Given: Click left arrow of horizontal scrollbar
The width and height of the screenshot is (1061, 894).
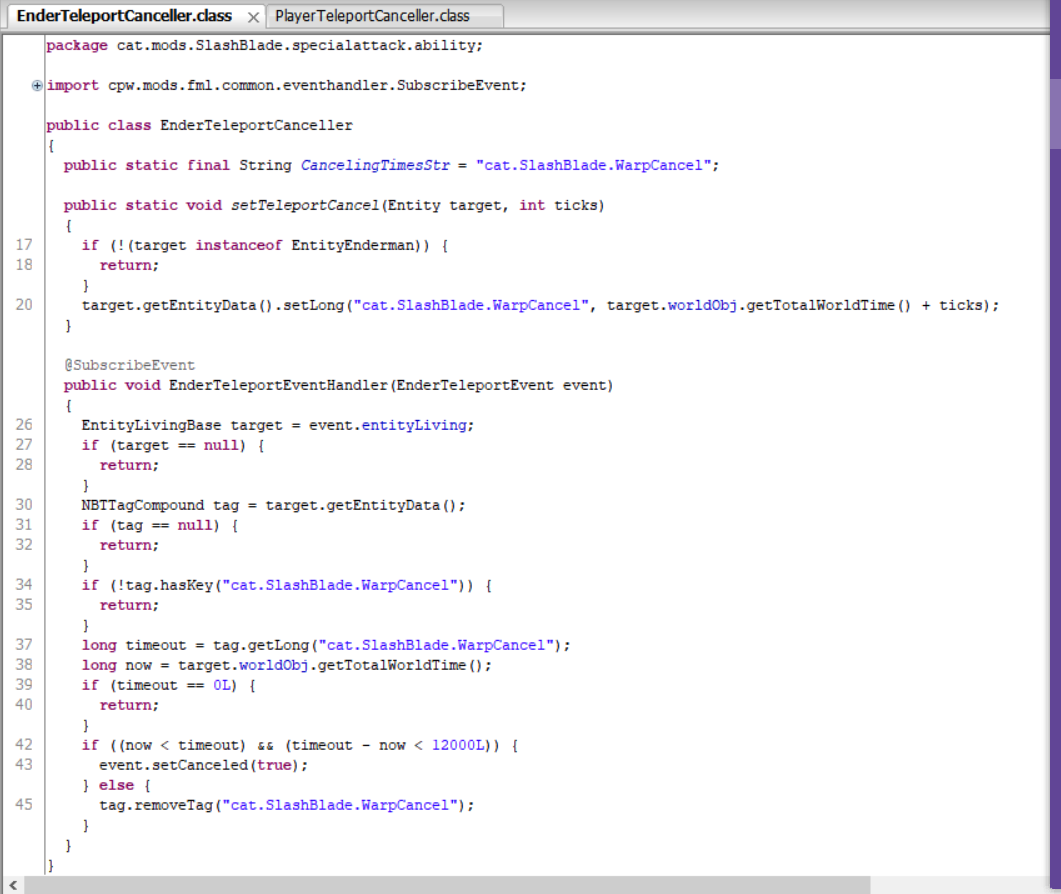Looking at the screenshot, I should pyautogui.click(x=13, y=885).
